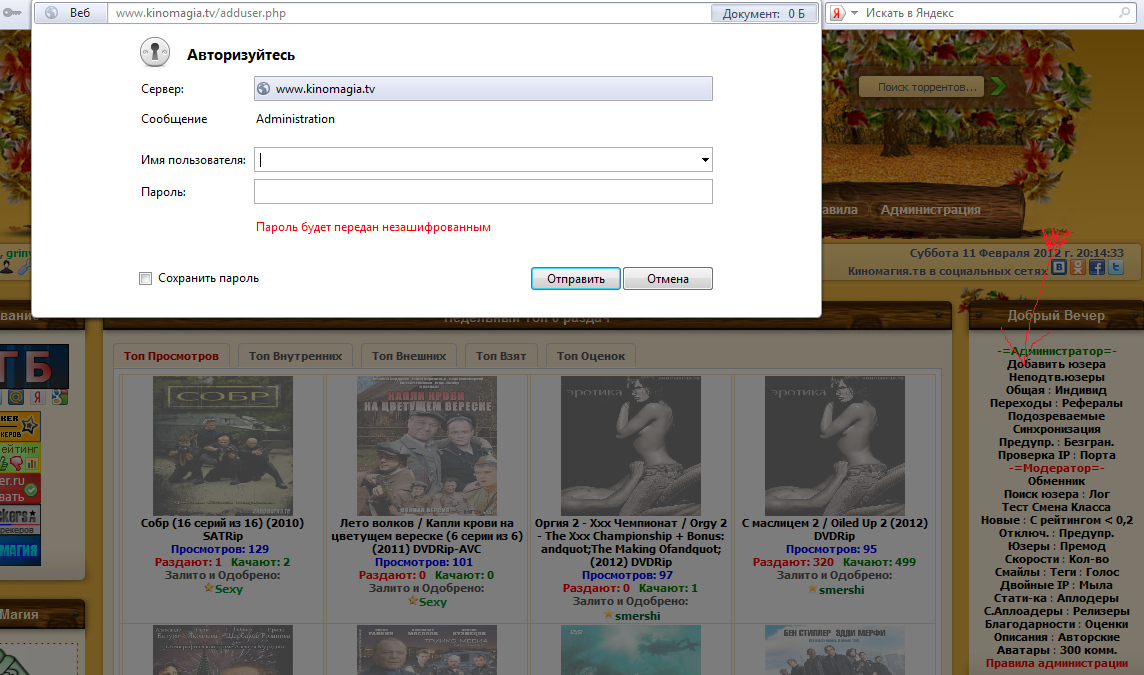1144x675 pixels.
Task: Click the Благодарности link
Action: point(1029,624)
